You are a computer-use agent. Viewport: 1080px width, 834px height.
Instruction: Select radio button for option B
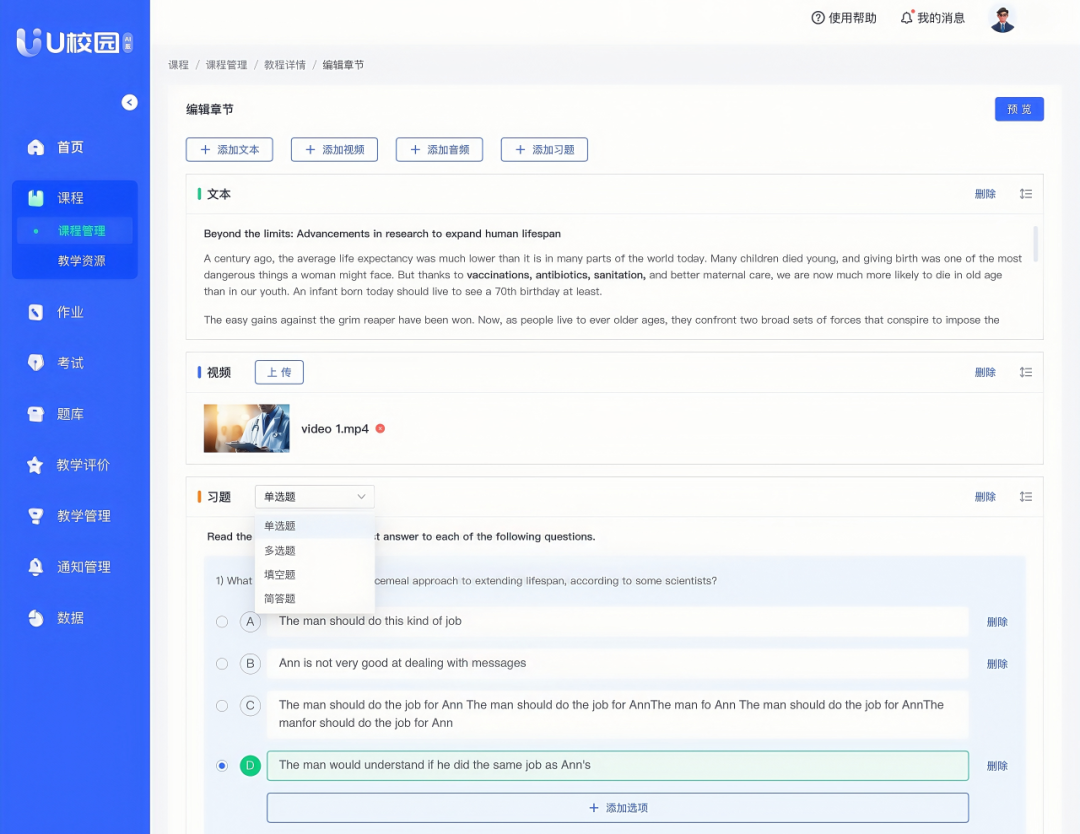pyautogui.click(x=222, y=664)
